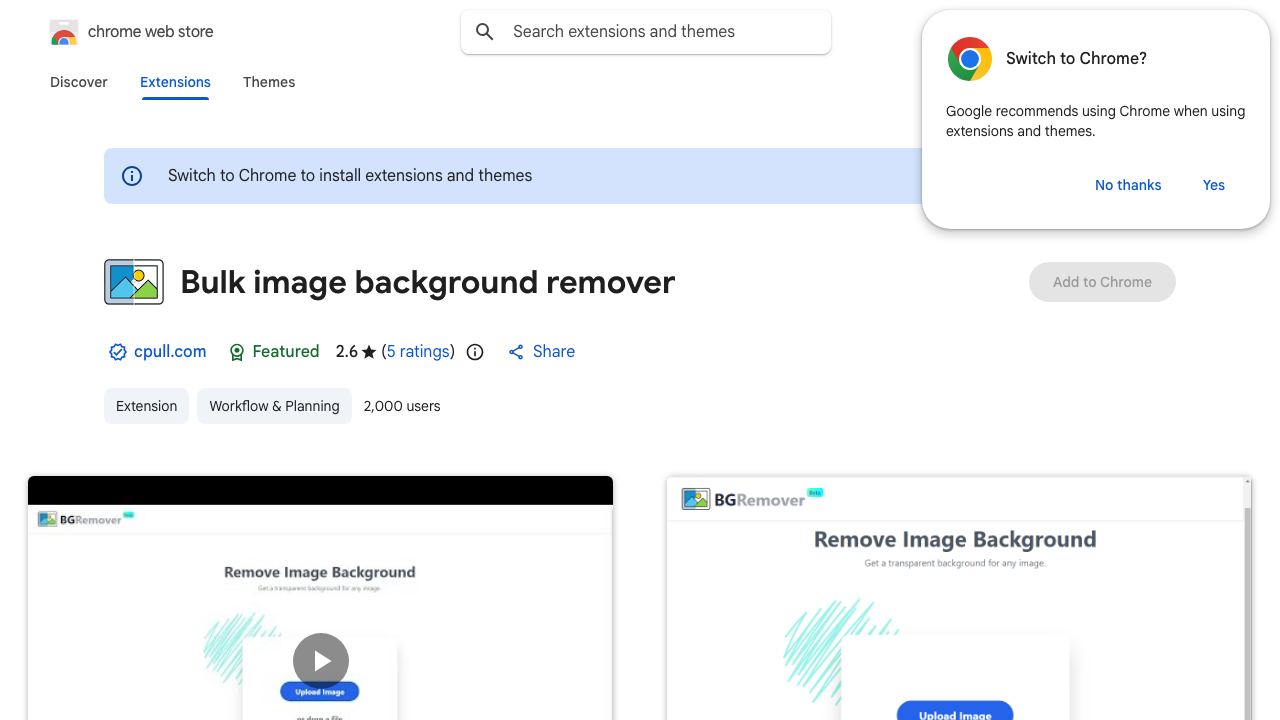
Task: Click the Bulk image background remover title
Action: 428,282
